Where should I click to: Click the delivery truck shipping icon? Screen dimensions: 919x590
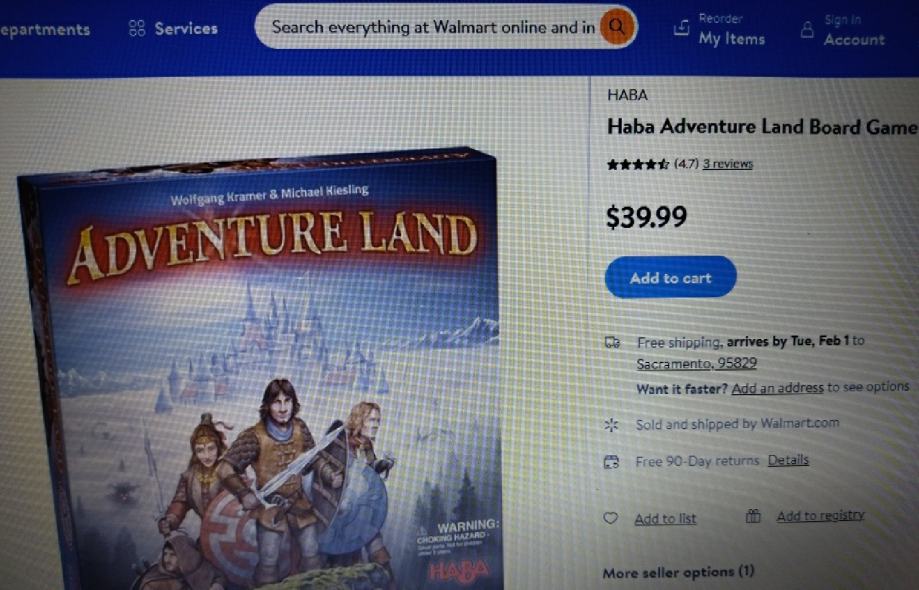pos(612,342)
